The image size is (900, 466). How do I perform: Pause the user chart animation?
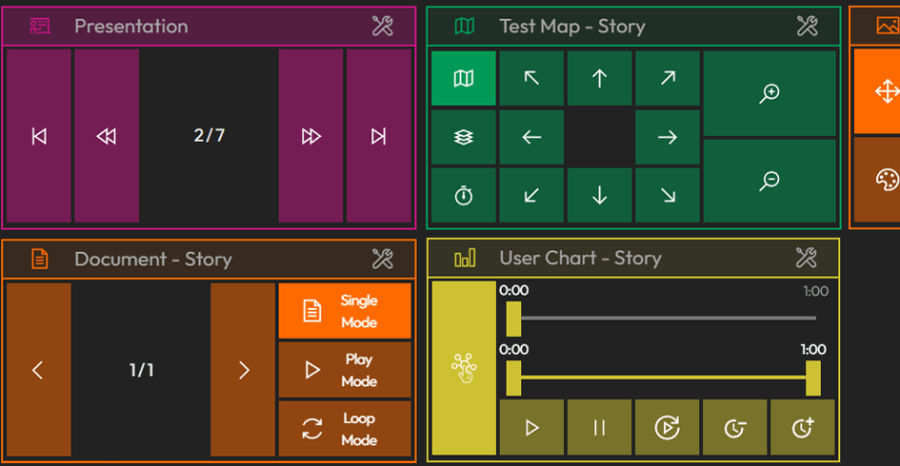click(600, 428)
